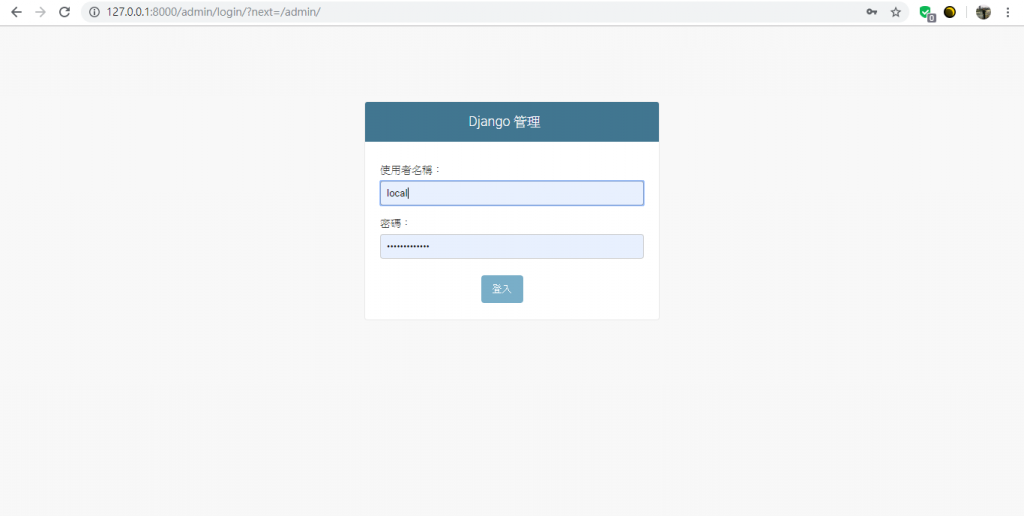
Task: Click the Django 管理 header title
Action: (504, 121)
